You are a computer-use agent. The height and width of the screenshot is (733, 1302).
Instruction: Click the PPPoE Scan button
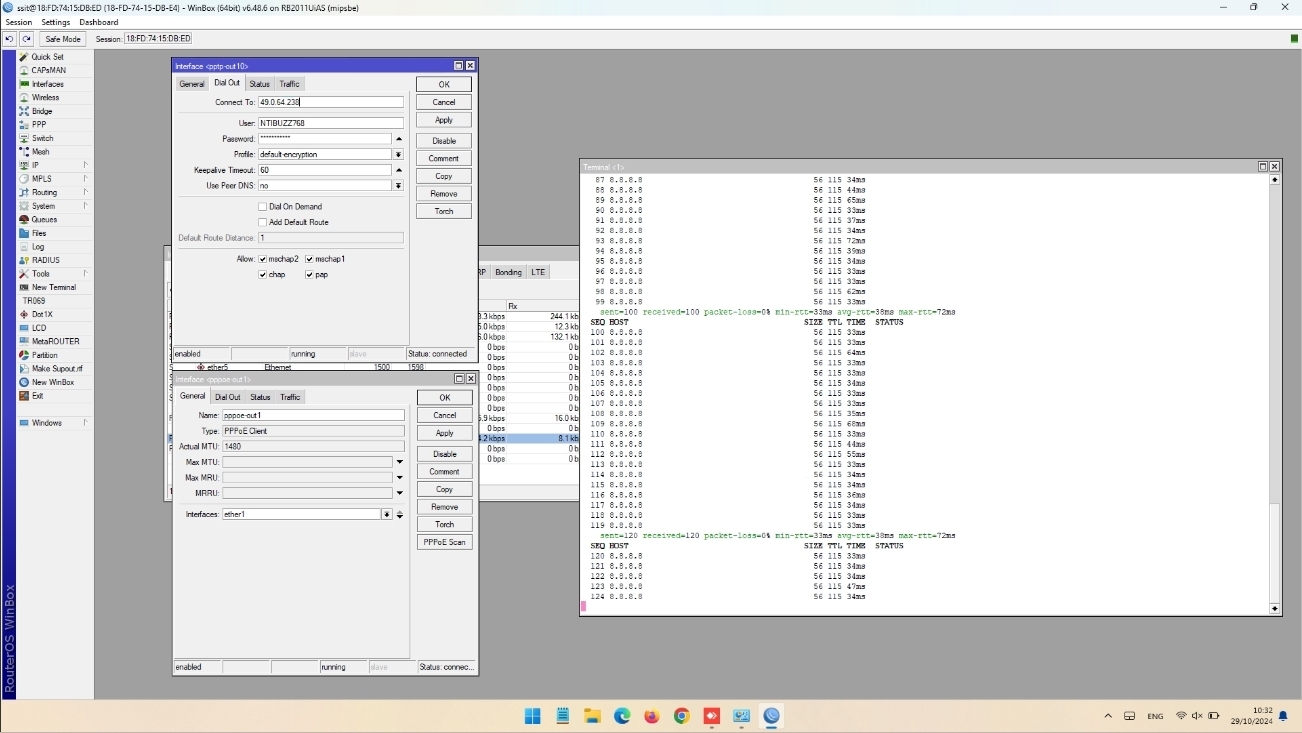pyautogui.click(x=443, y=542)
